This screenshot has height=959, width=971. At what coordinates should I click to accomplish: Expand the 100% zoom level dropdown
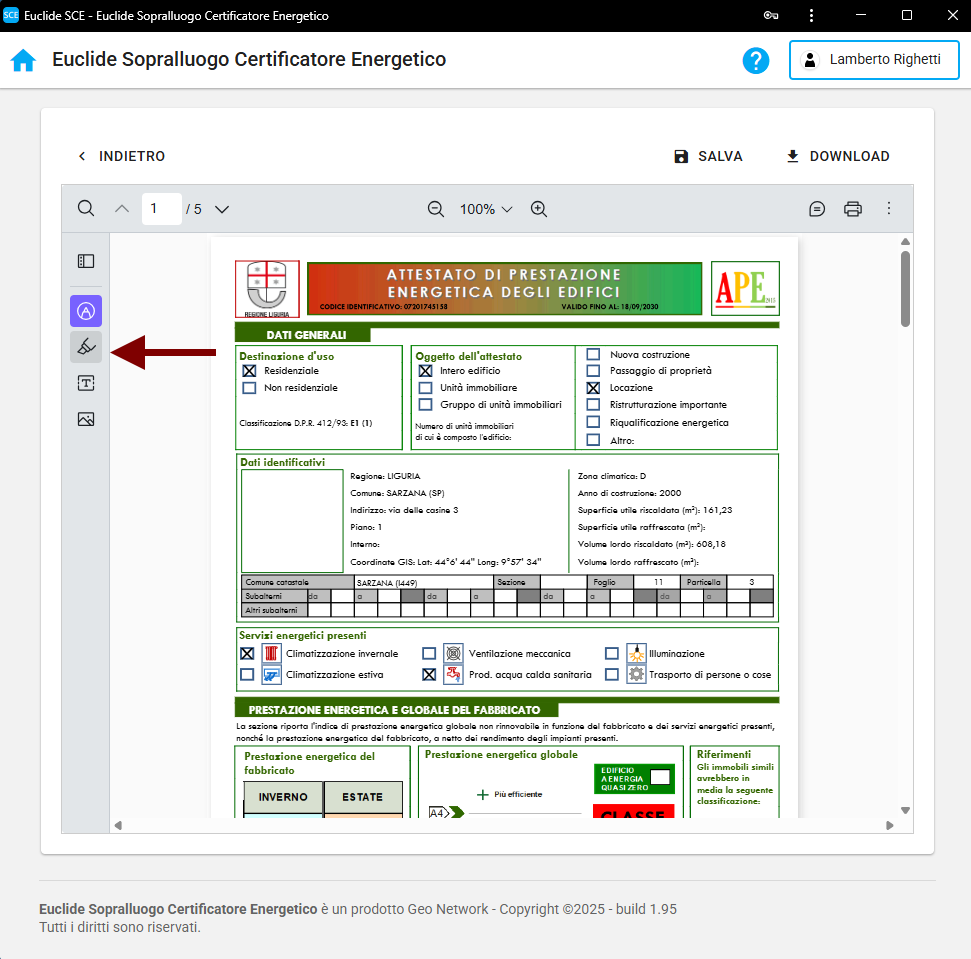click(486, 209)
